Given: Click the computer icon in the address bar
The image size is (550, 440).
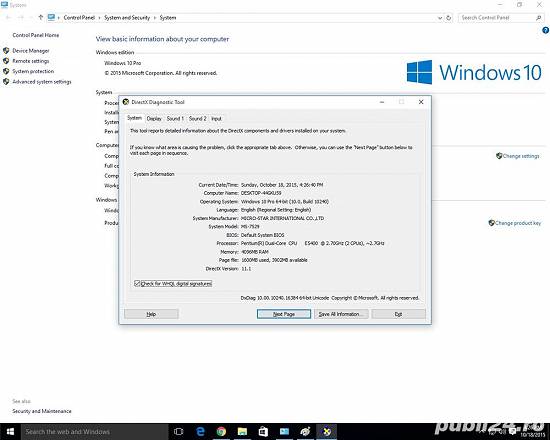Looking at the screenshot, I should point(52,17).
